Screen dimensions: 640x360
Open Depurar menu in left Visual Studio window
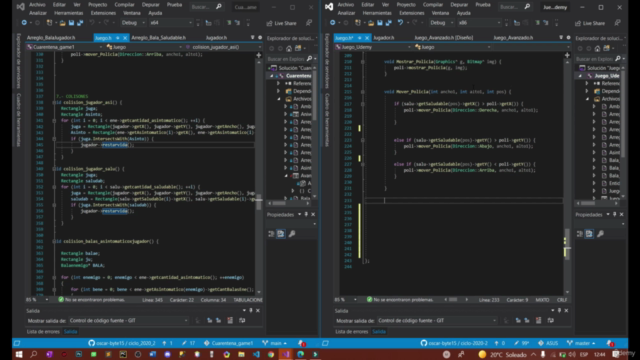pyautogui.click(x=151, y=5)
